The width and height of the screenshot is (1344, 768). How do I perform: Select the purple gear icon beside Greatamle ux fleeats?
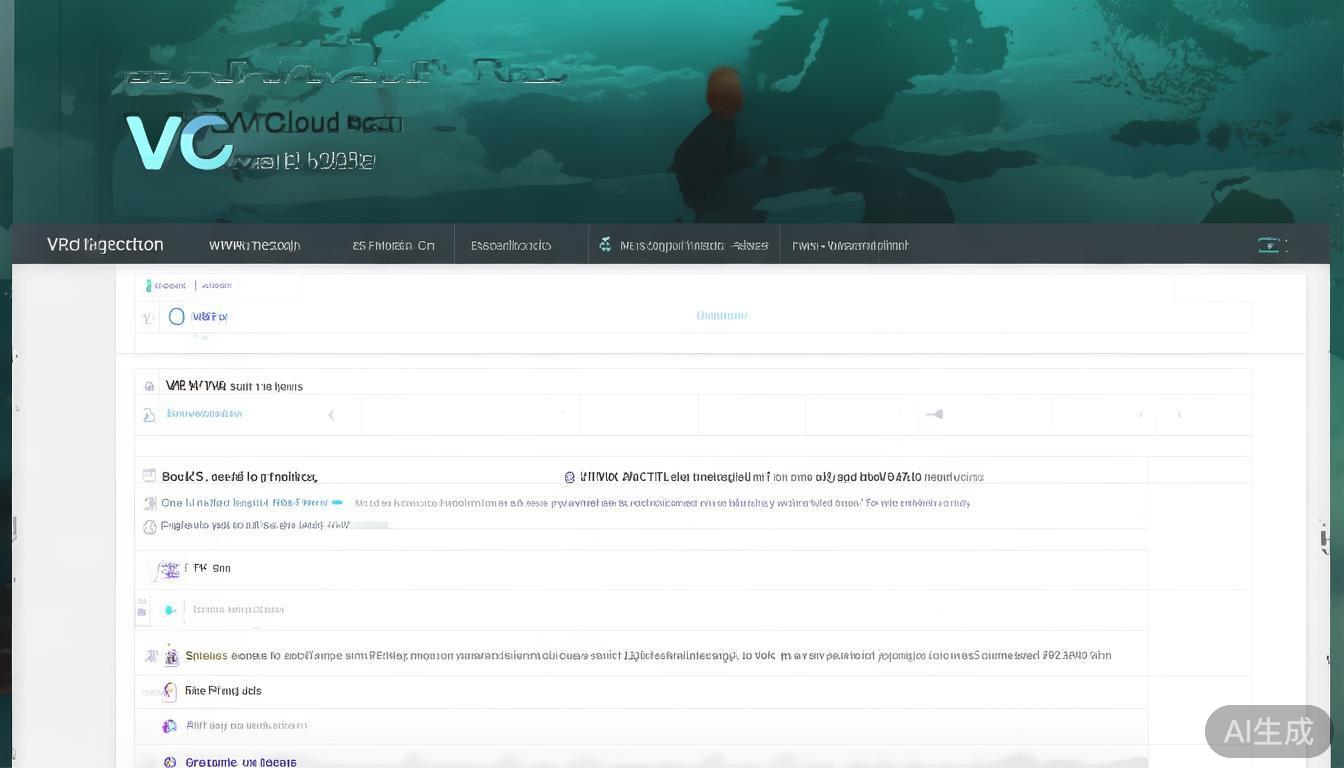(171, 760)
